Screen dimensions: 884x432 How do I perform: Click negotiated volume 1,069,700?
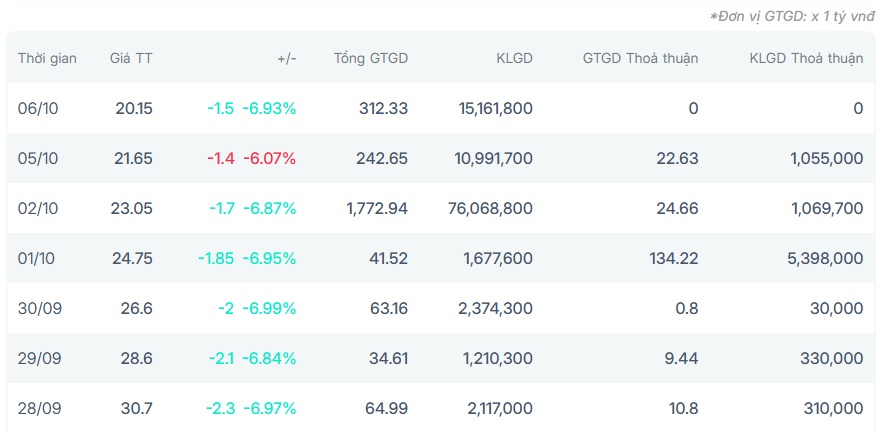coord(830,209)
